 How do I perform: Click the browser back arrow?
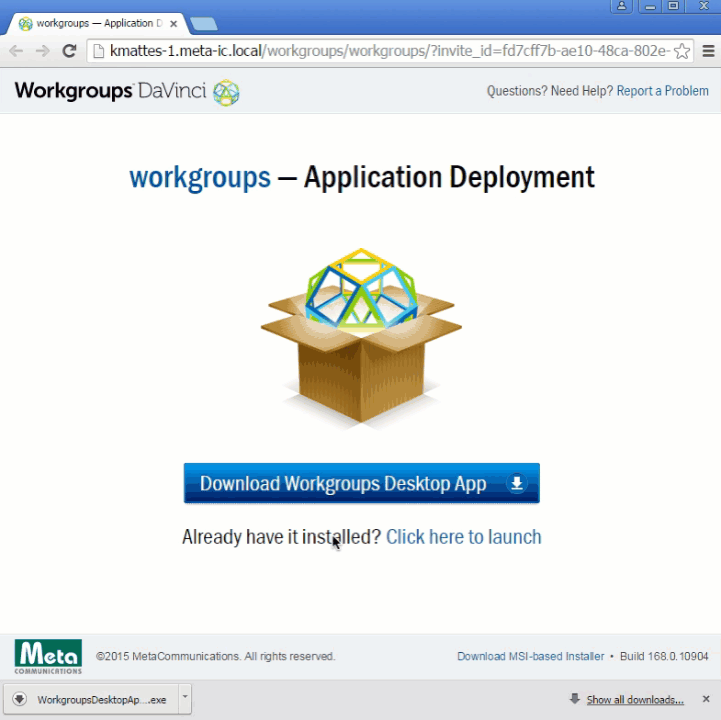click(16, 51)
